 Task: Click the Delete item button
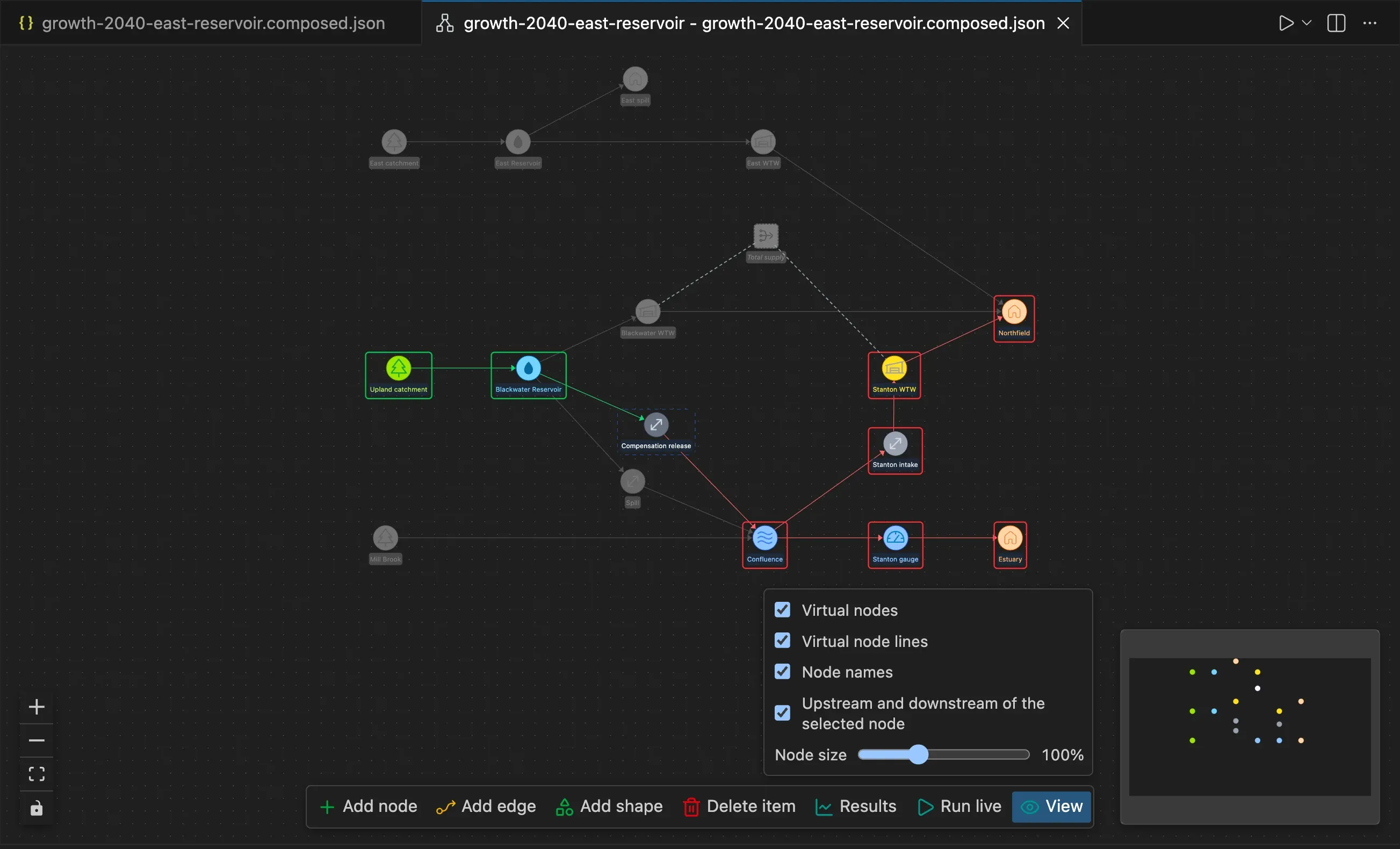(x=739, y=807)
